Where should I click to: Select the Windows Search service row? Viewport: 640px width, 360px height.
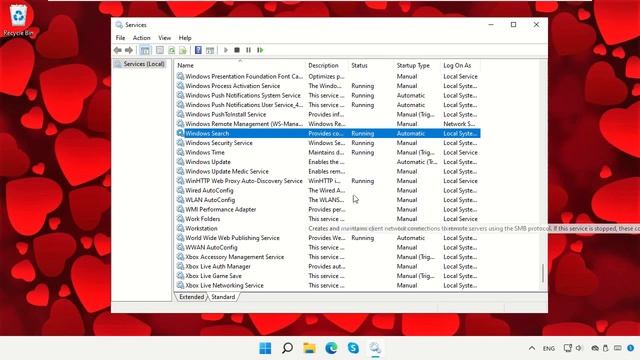328,133
